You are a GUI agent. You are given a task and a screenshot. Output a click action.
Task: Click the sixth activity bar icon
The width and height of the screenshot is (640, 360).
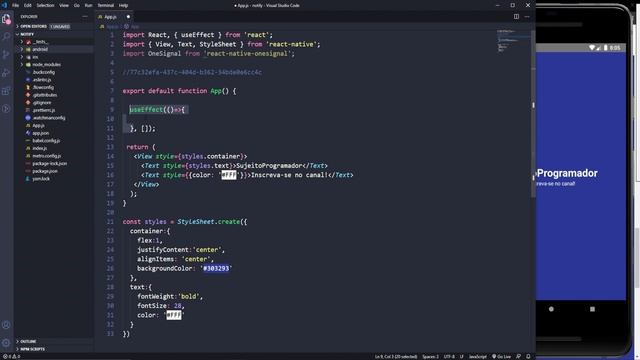click(x=6, y=109)
